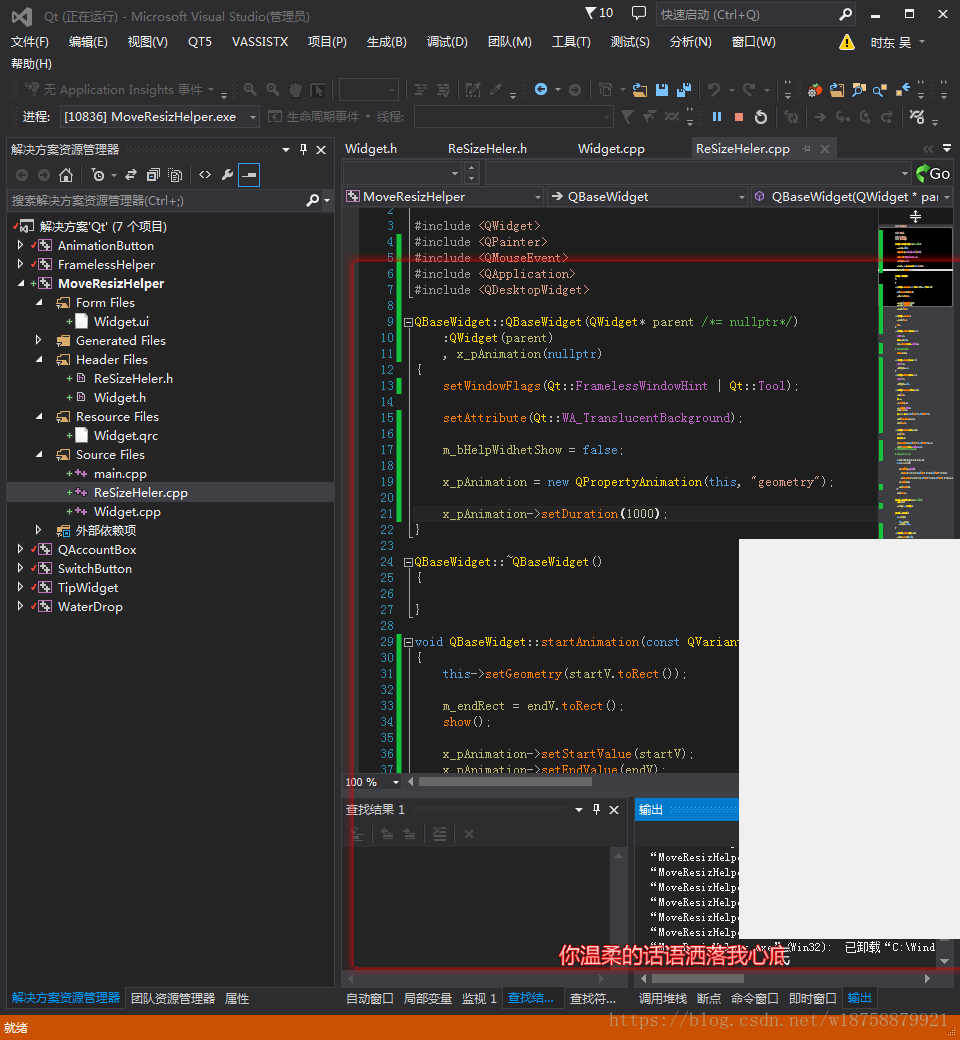Image resolution: width=960 pixels, height=1040 pixels.
Task: Open the VASSISTX menu
Action: pos(260,42)
